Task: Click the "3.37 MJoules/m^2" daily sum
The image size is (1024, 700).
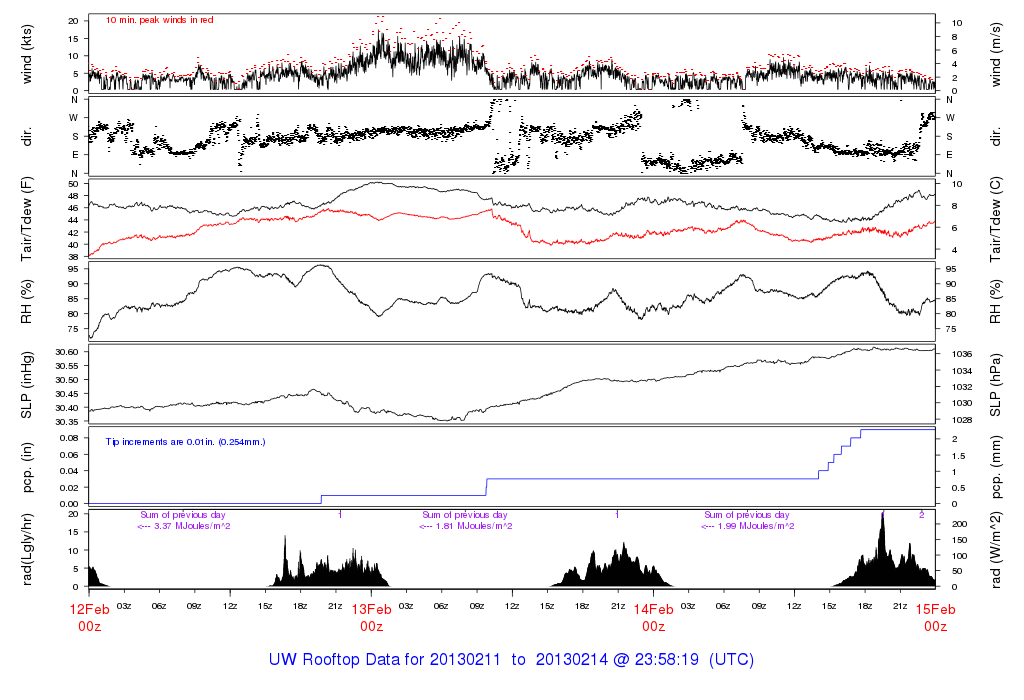Action: (x=192, y=526)
